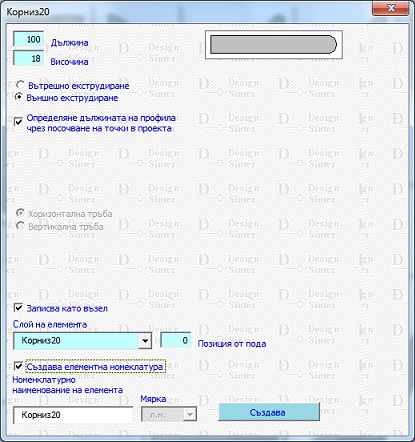
Task: Close the Корниз20 dialog window
Action: pyautogui.click(x=391, y=8)
